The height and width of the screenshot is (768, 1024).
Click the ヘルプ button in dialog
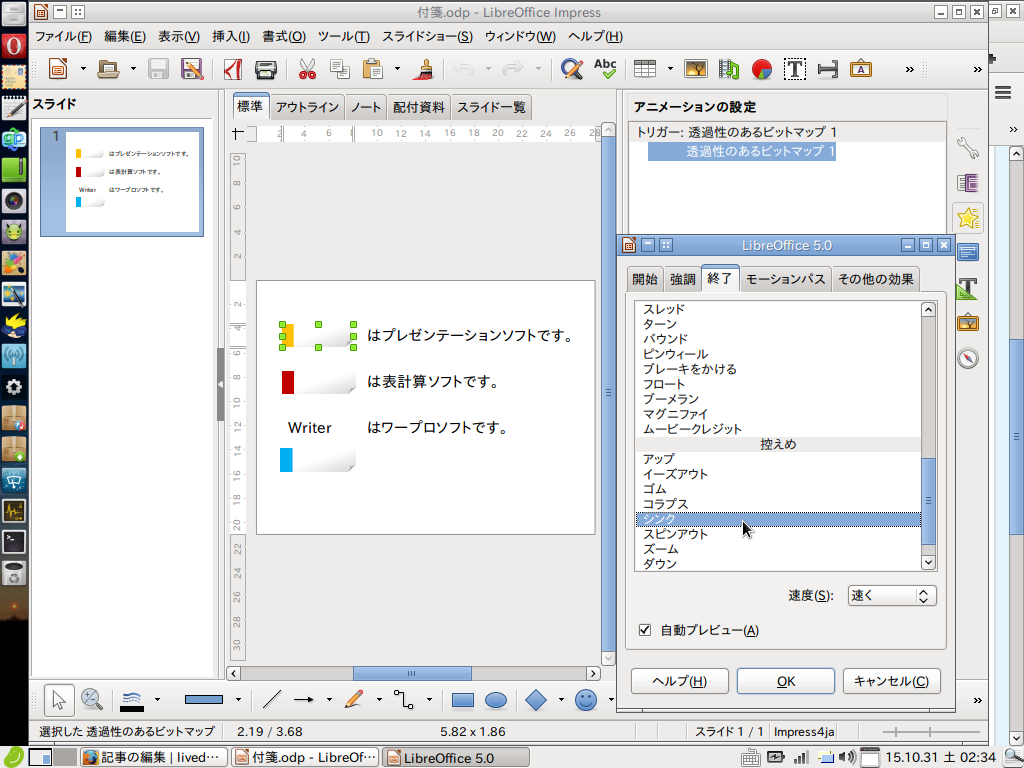point(680,681)
